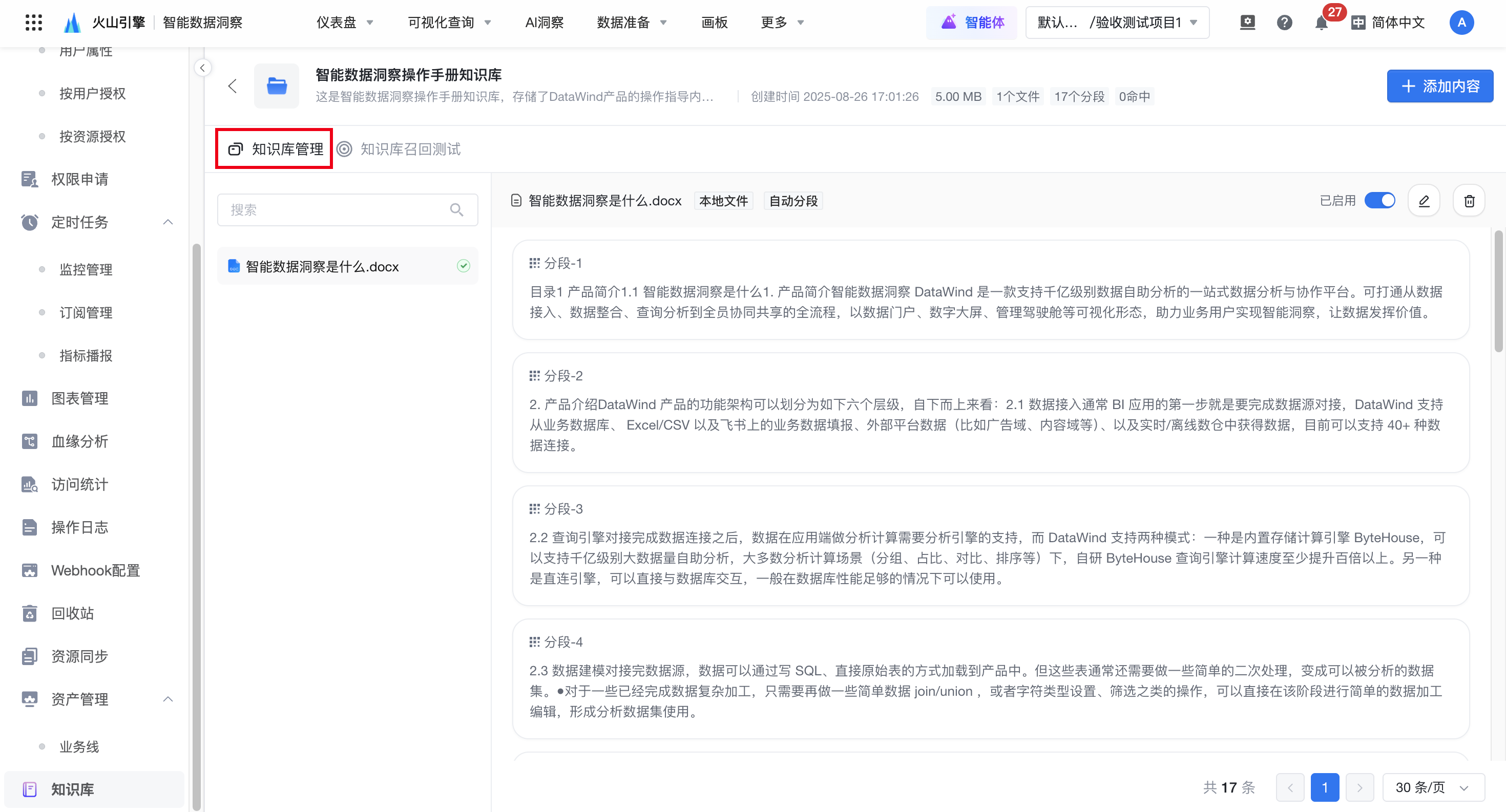Open the project selector 验收测试项目1 dropdown

click(x=1117, y=23)
